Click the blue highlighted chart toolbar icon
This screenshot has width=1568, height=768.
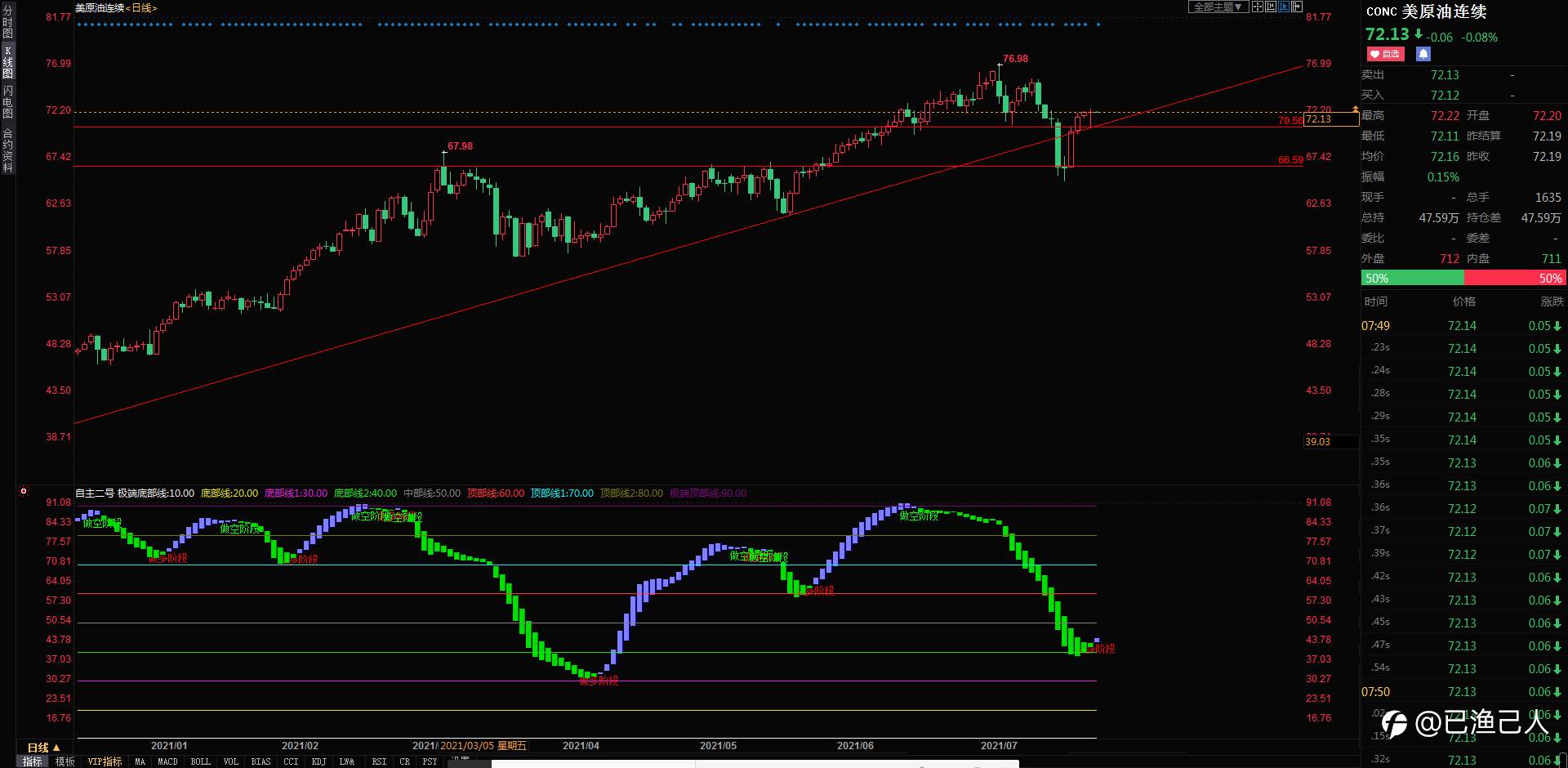[1284, 7]
